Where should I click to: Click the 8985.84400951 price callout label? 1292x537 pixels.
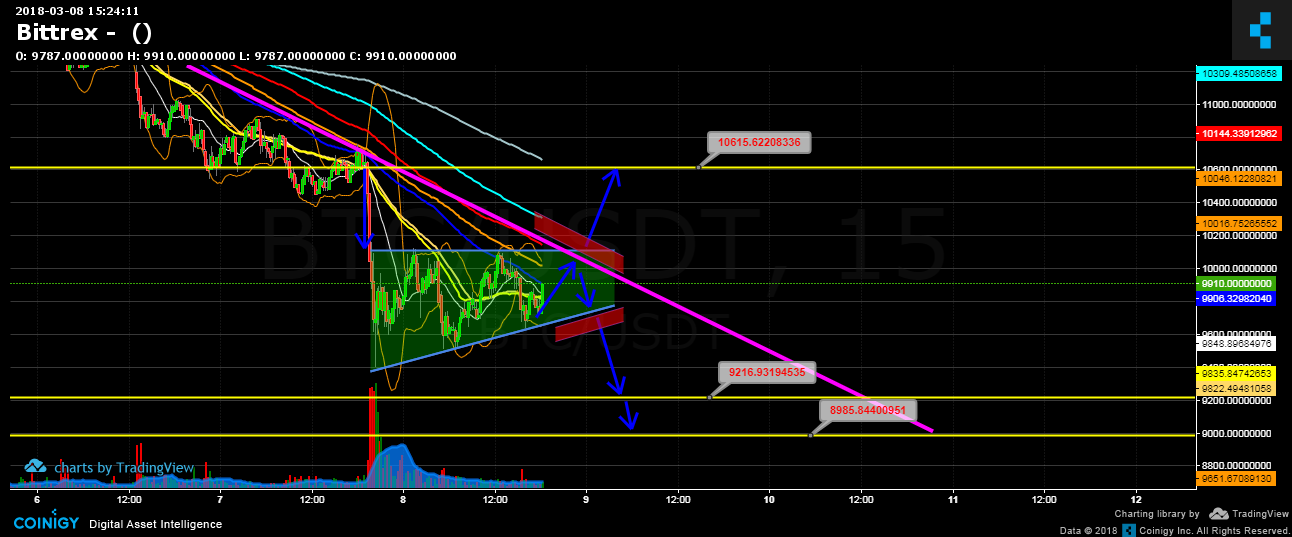868,409
